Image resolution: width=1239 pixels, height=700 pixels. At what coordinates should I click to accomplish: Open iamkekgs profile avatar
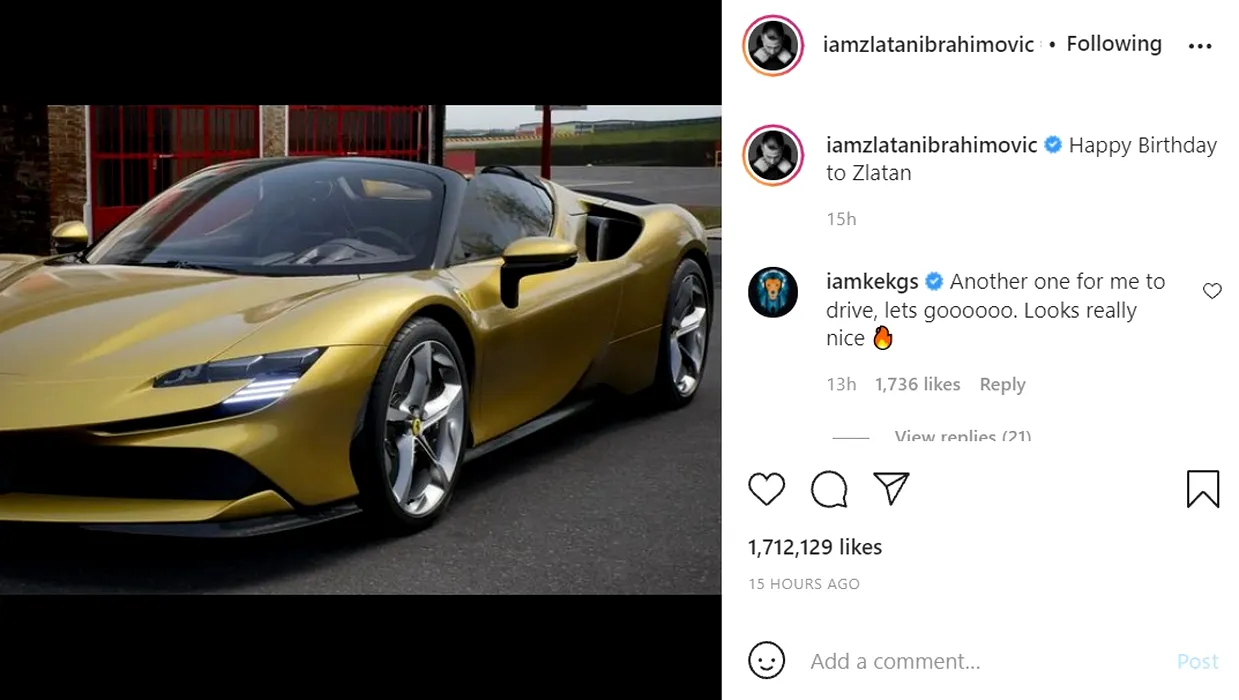pos(773,293)
